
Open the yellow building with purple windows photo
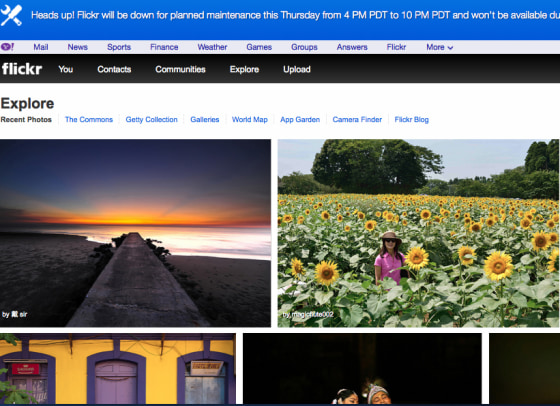pyautogui.click(x=118, y=369)
